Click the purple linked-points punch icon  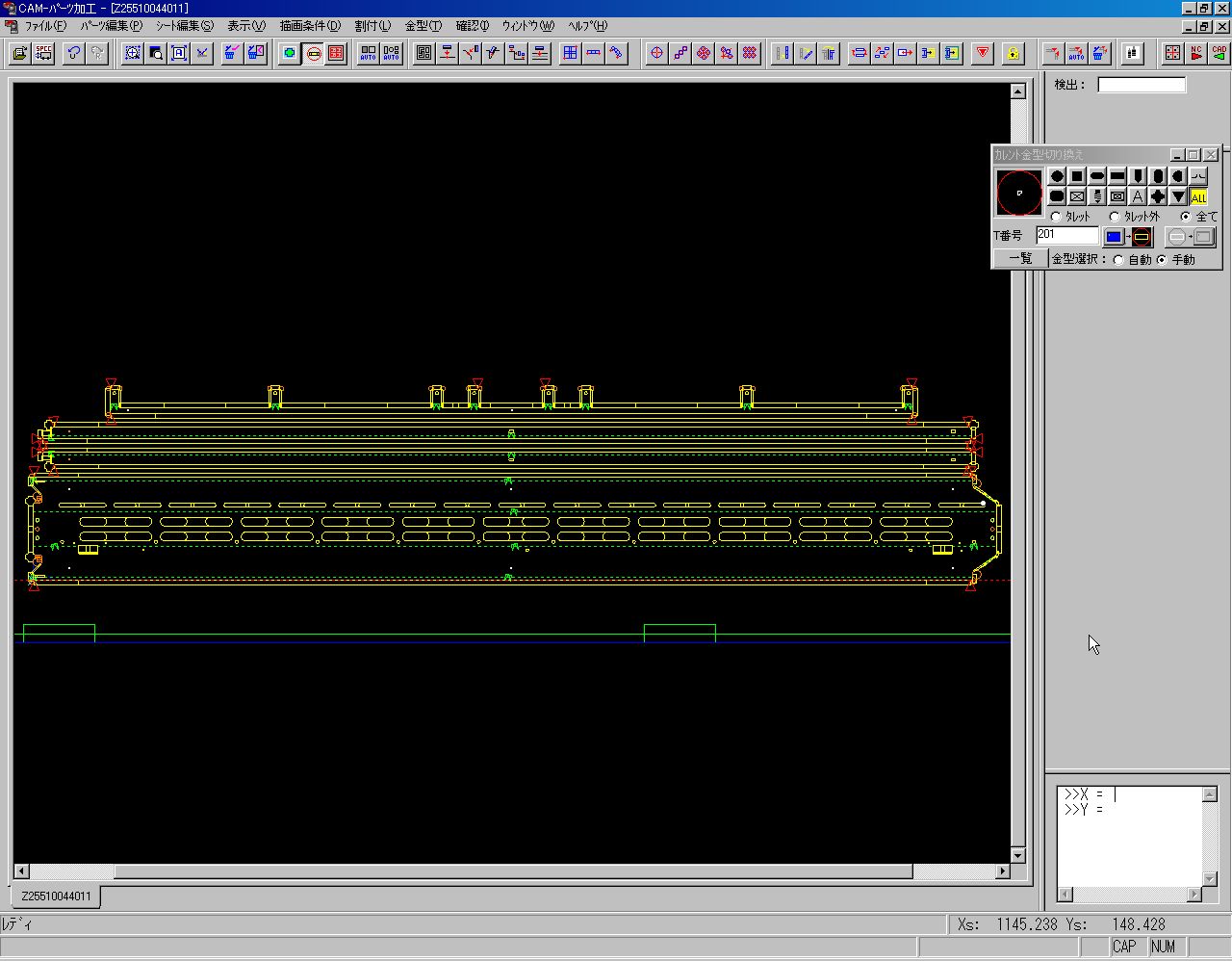(x=680, y=53)
